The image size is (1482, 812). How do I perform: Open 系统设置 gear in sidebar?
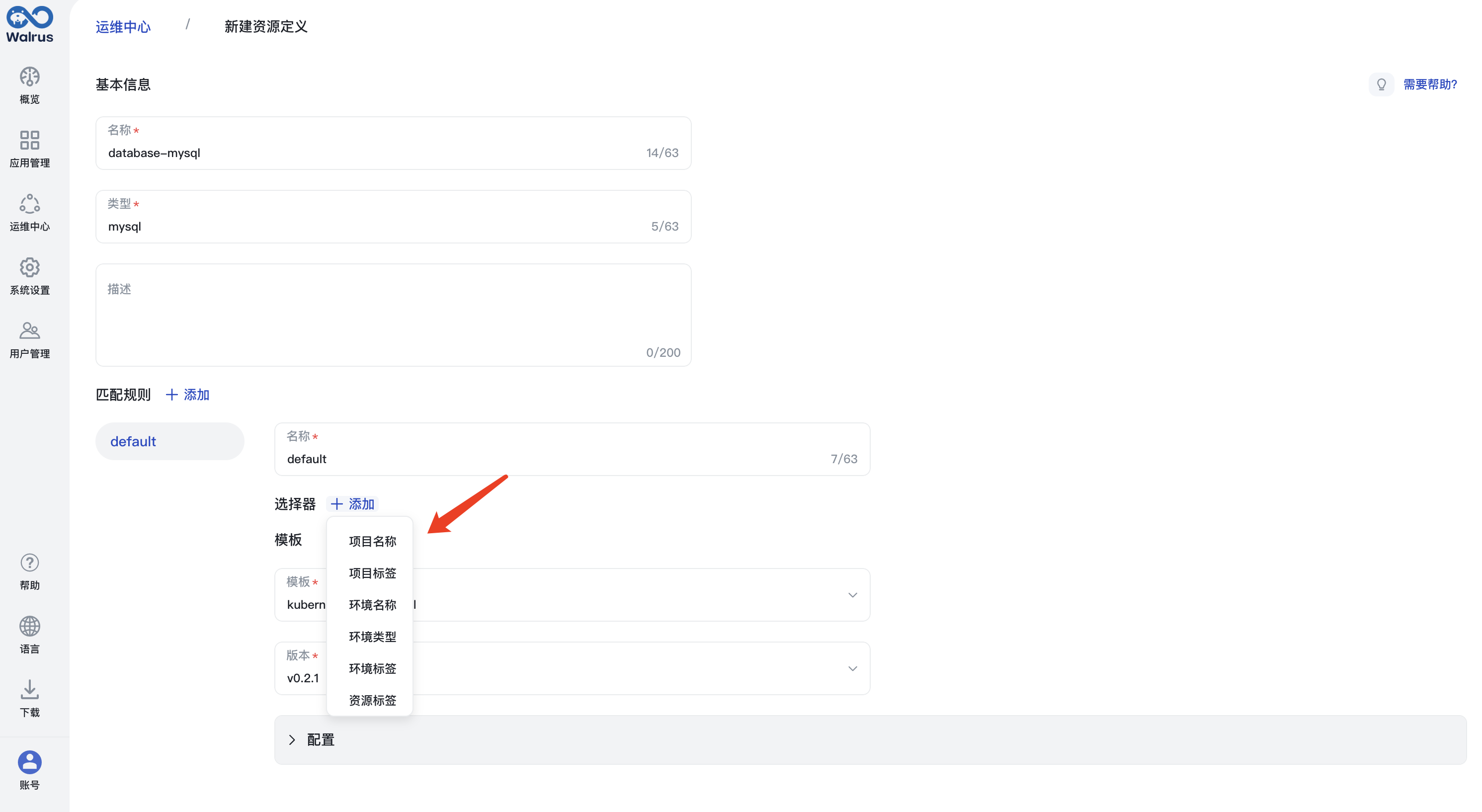pos(29,276)
